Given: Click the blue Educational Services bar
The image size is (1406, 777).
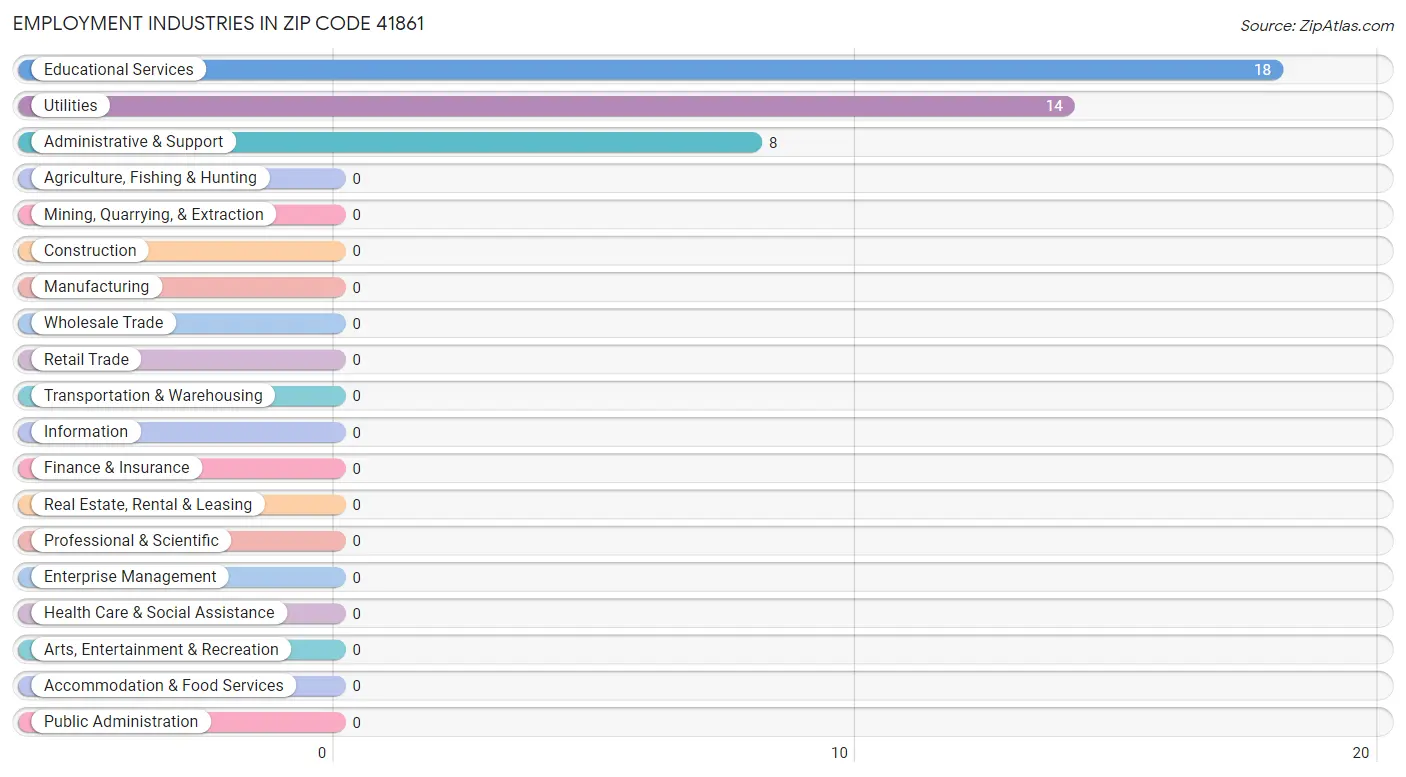Looking at the screenshot, I should point(650,70).
